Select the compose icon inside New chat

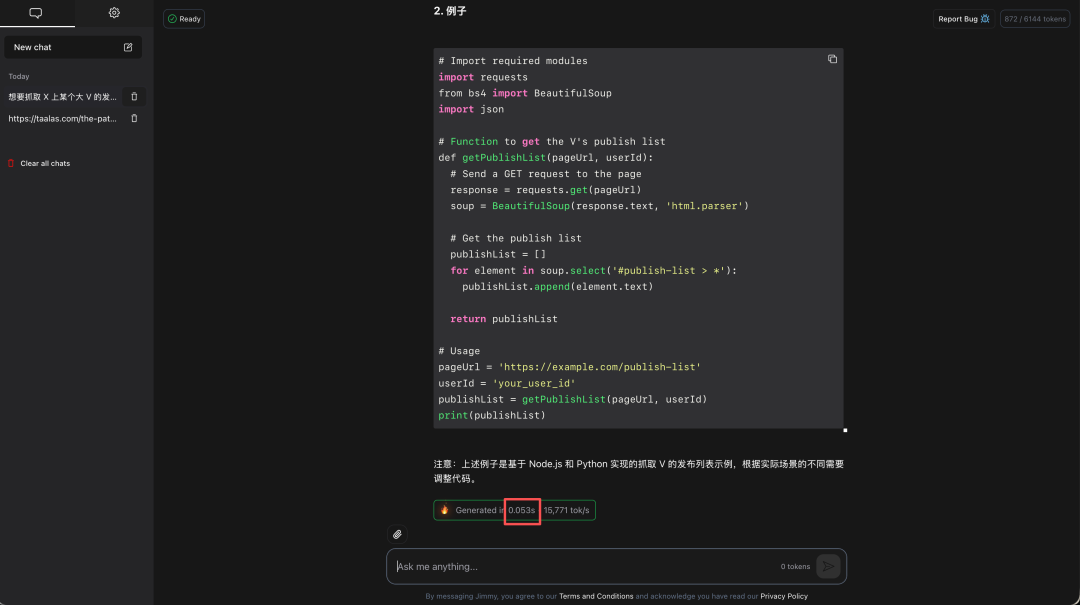128,47
